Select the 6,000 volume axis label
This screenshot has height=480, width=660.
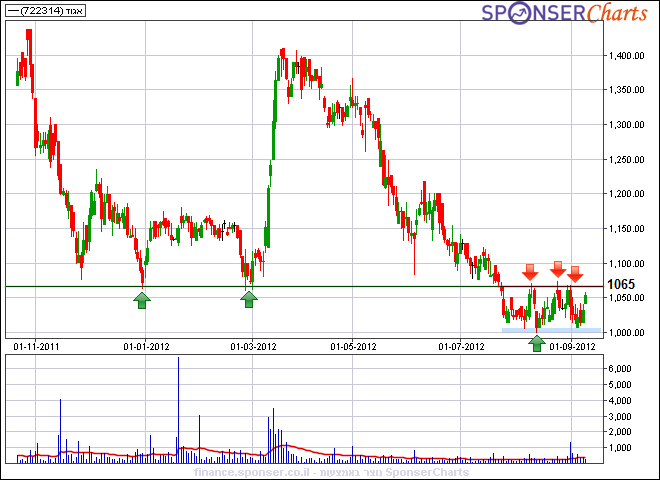[620, 369]
